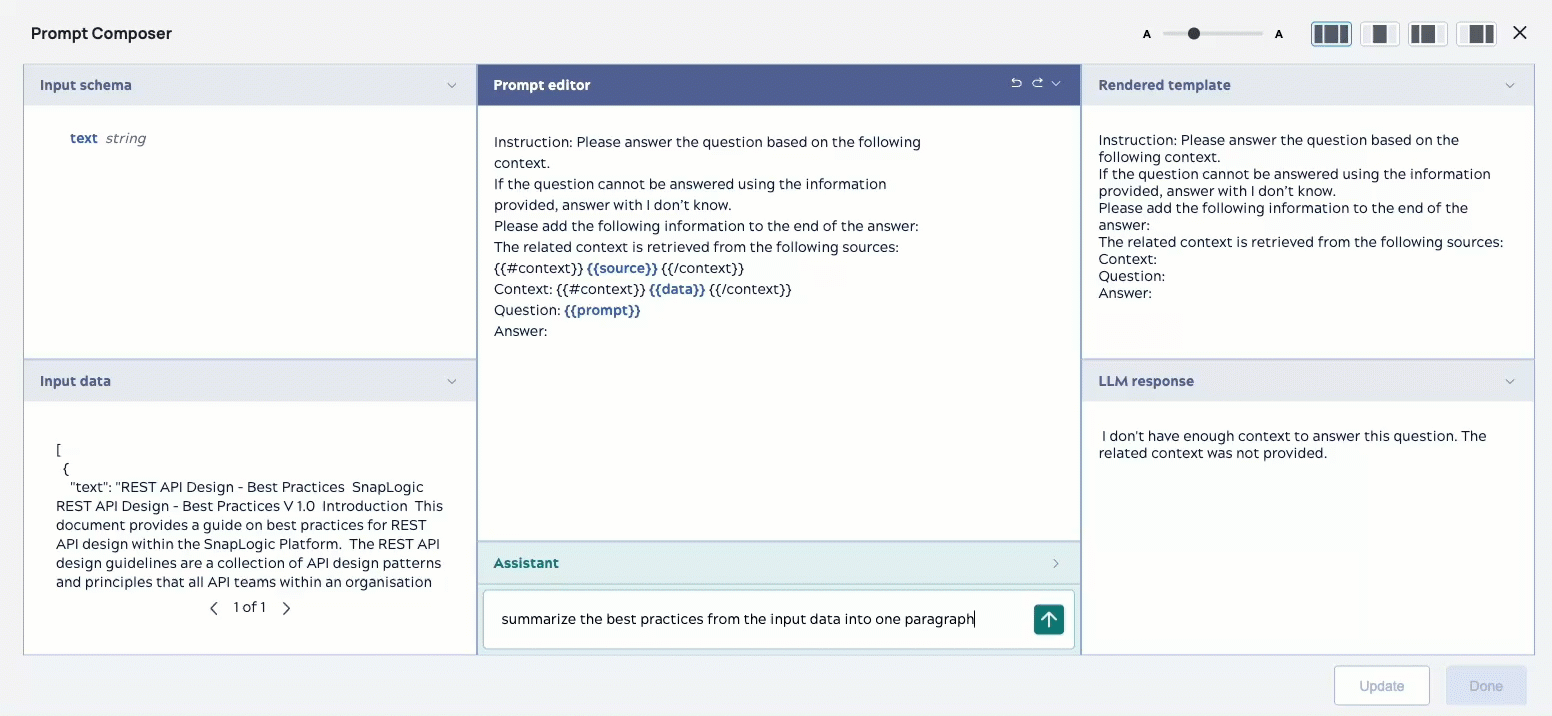1552x716 pixels.
Task: Select the right two-pane layout view
Action: 1477,33
